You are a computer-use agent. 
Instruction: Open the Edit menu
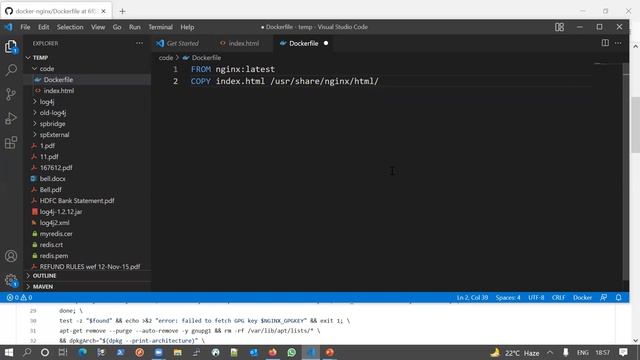(43, 27)
